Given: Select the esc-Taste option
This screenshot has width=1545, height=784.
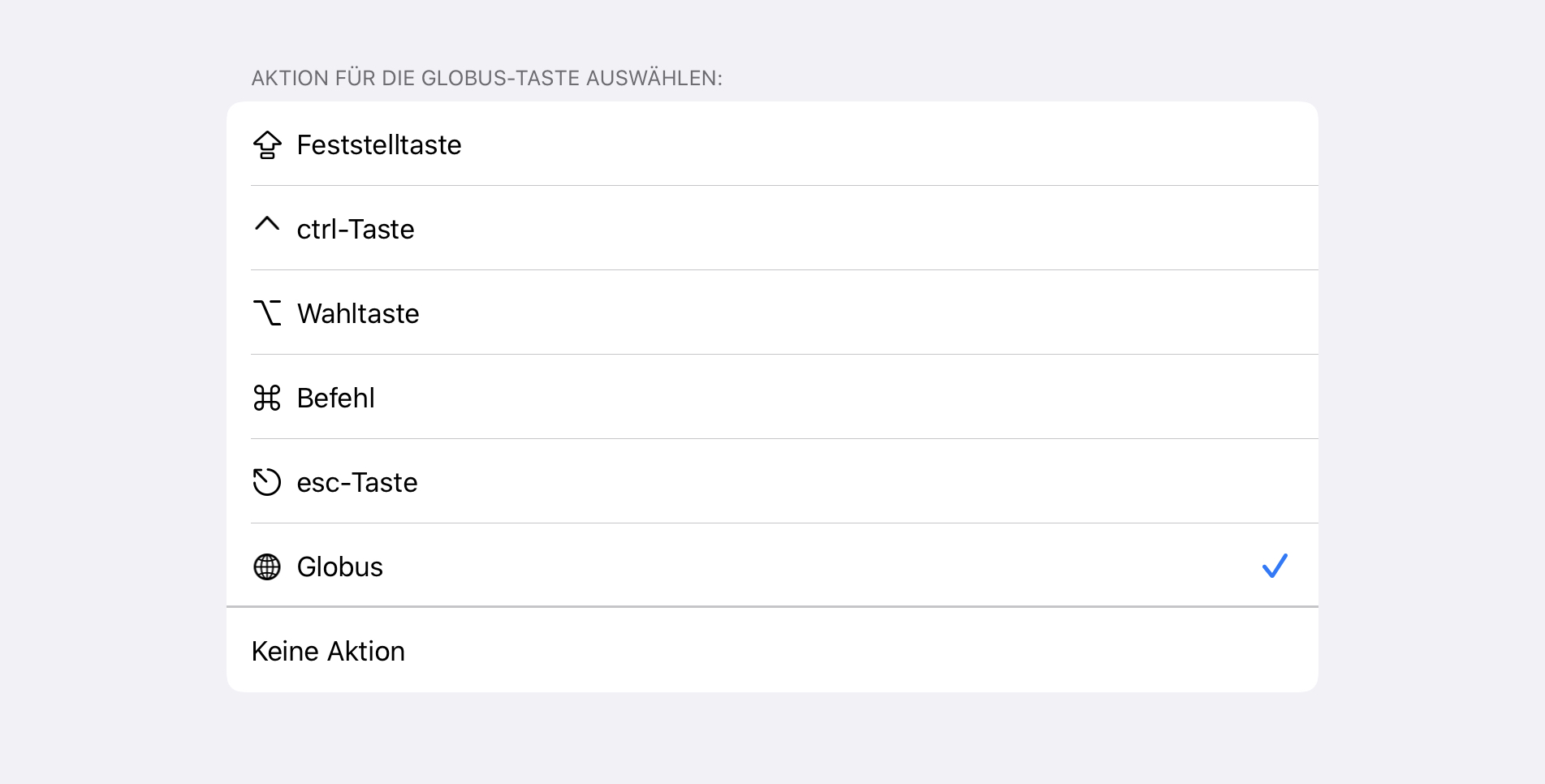Looking at the screenshot, I should [x=357, y=482].
